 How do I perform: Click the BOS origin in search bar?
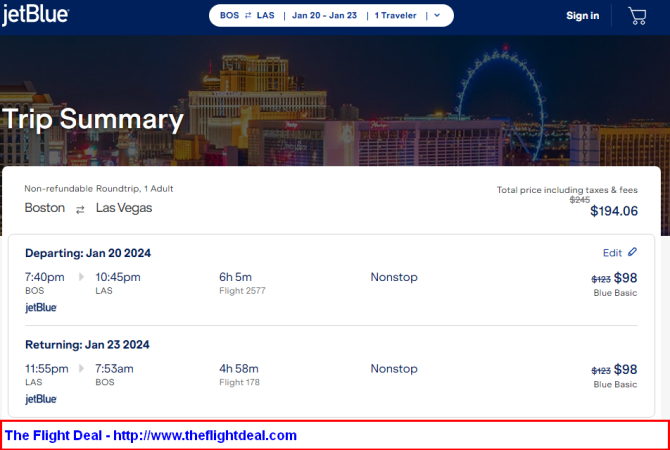coord(229,15)
